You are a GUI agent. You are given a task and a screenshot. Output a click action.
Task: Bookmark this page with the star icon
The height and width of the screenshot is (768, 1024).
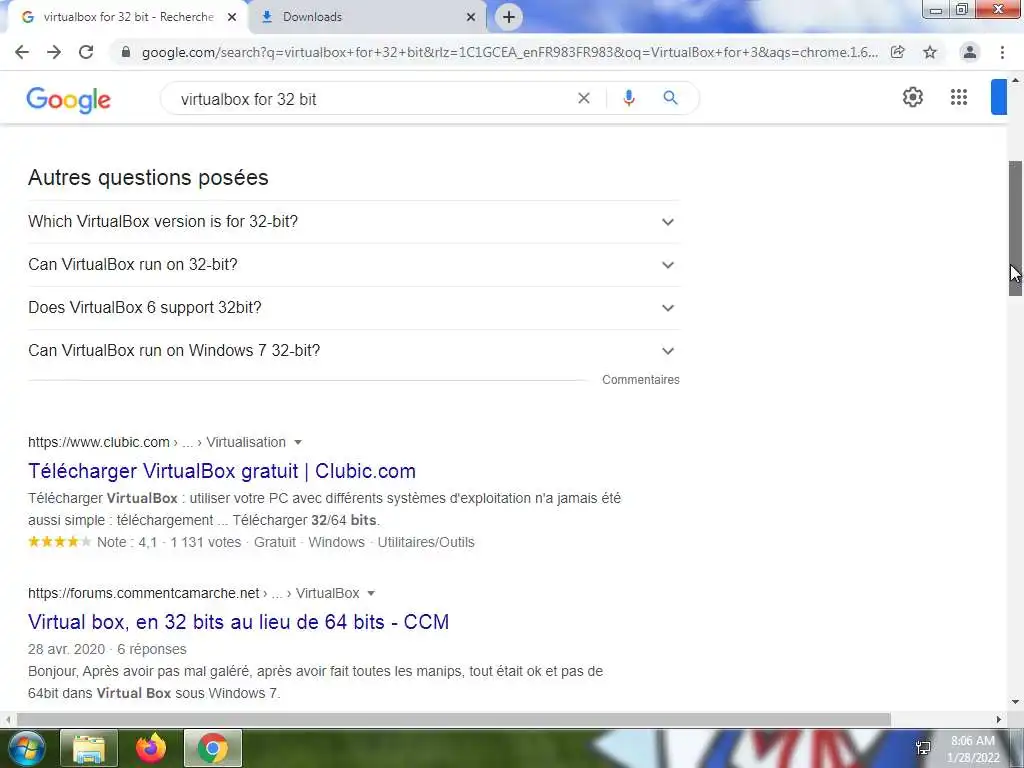[930, 52]
